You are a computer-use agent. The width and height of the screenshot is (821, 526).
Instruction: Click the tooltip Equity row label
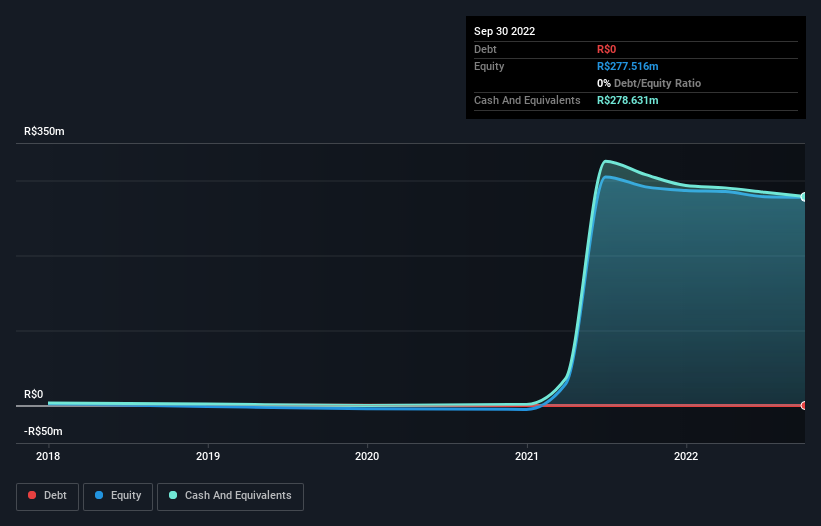[x=489, y=66]
